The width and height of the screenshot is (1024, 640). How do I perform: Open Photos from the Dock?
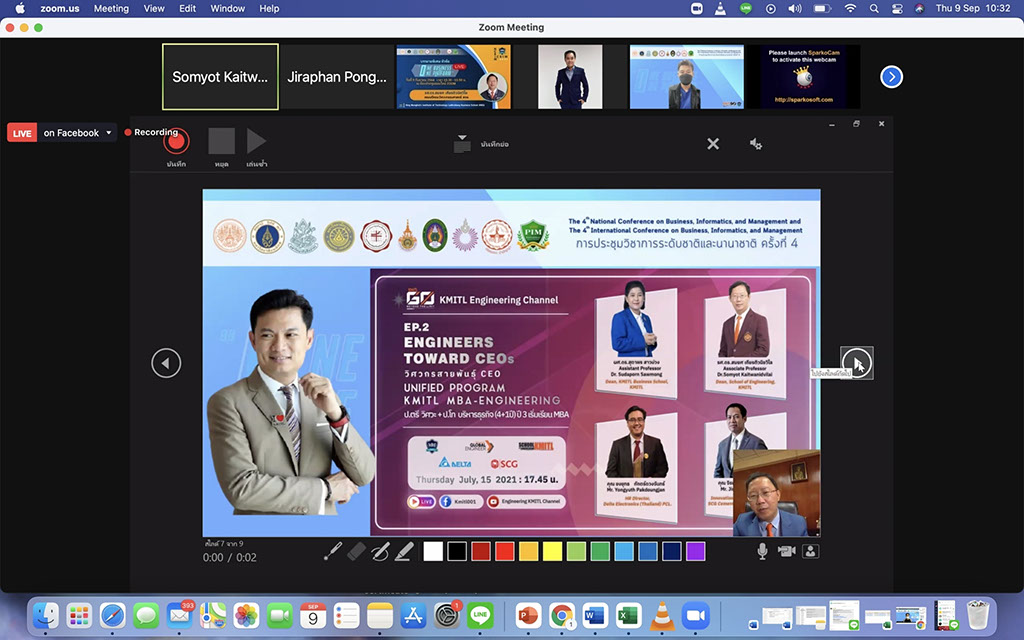246,615
